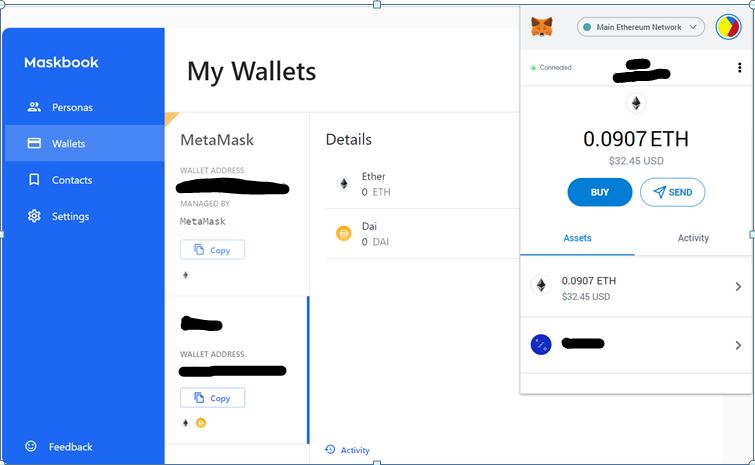The image size is (755, 465).
Task: Click the Feedback link in sidebar
Action: 59,447
